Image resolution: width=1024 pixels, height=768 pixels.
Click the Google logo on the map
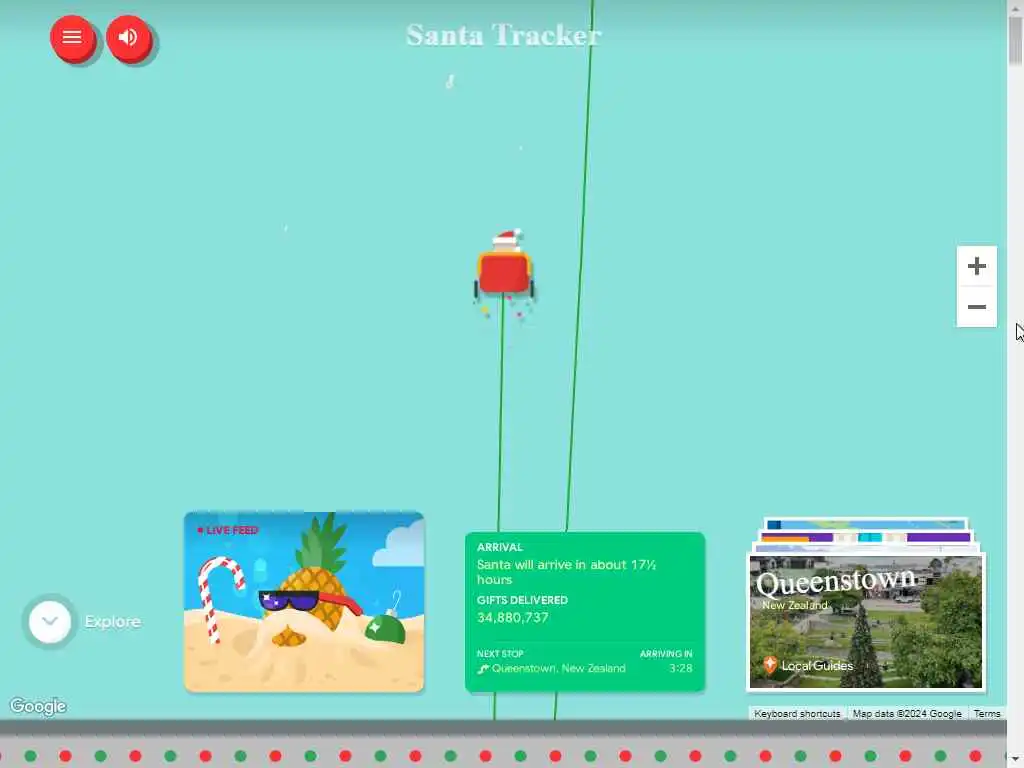(x=38, y=706)
